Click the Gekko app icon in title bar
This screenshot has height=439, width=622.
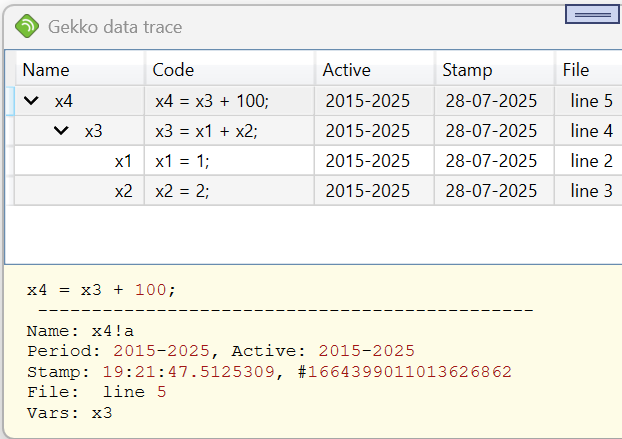pos(27,27)
